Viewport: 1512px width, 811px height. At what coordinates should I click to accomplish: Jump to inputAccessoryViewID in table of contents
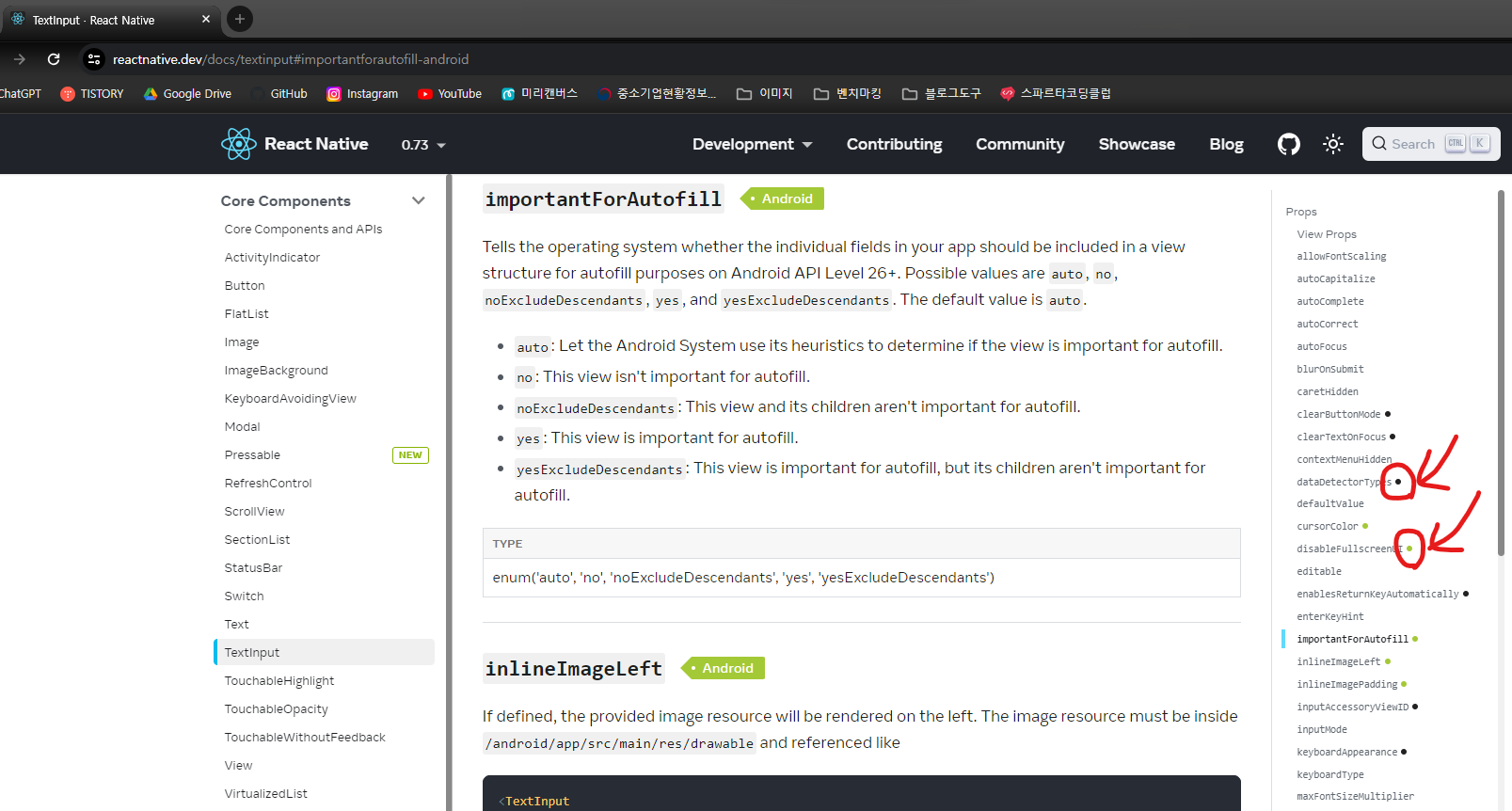[x=1353, y=707]
